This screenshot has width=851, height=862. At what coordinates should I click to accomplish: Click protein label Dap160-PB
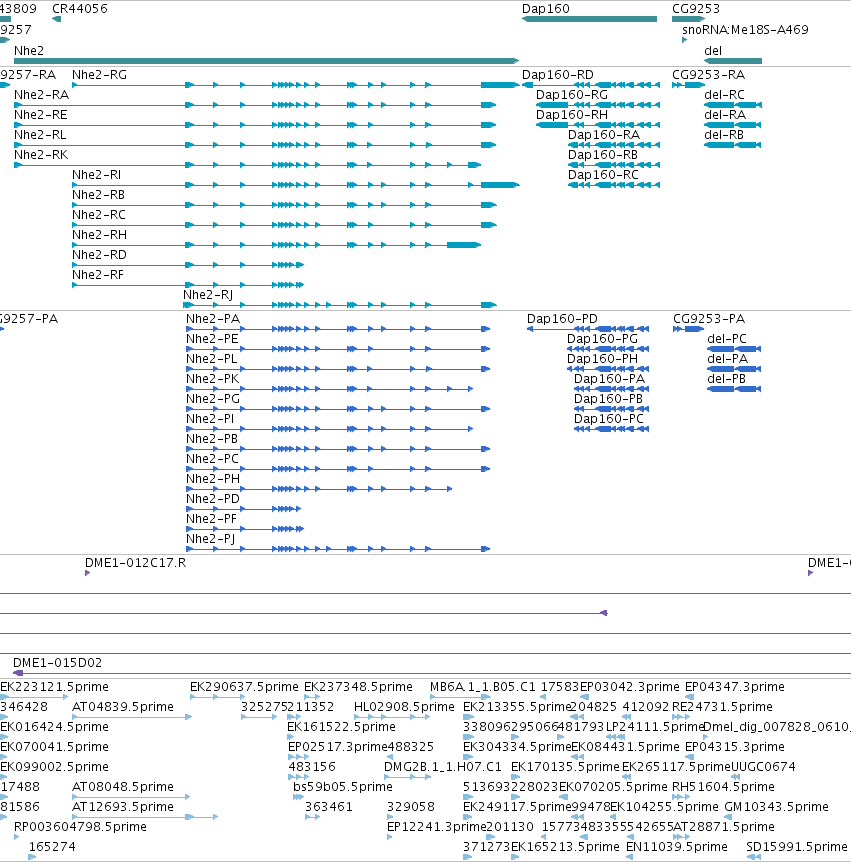click(x=608, y=399)
